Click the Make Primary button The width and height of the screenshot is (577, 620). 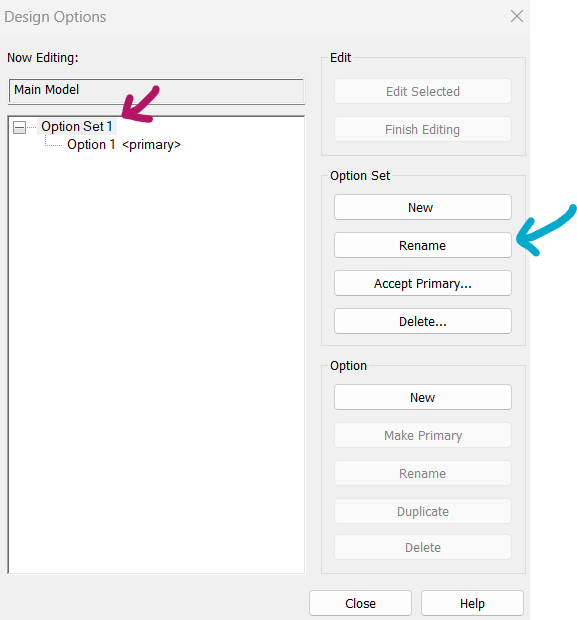click(423, 435)
